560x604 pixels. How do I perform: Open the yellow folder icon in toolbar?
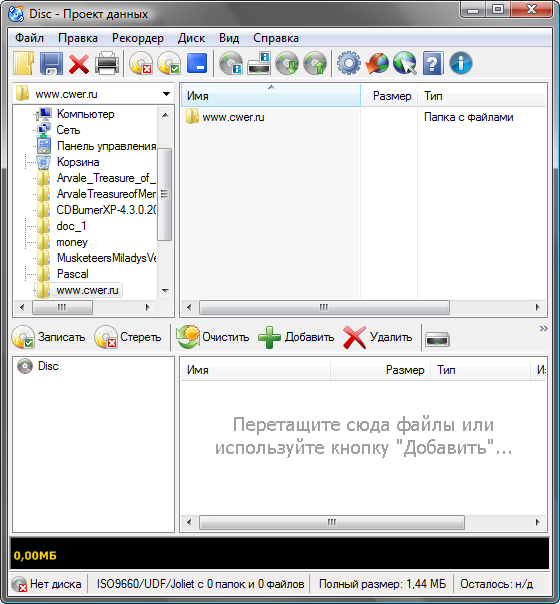(x=23, y=63)
